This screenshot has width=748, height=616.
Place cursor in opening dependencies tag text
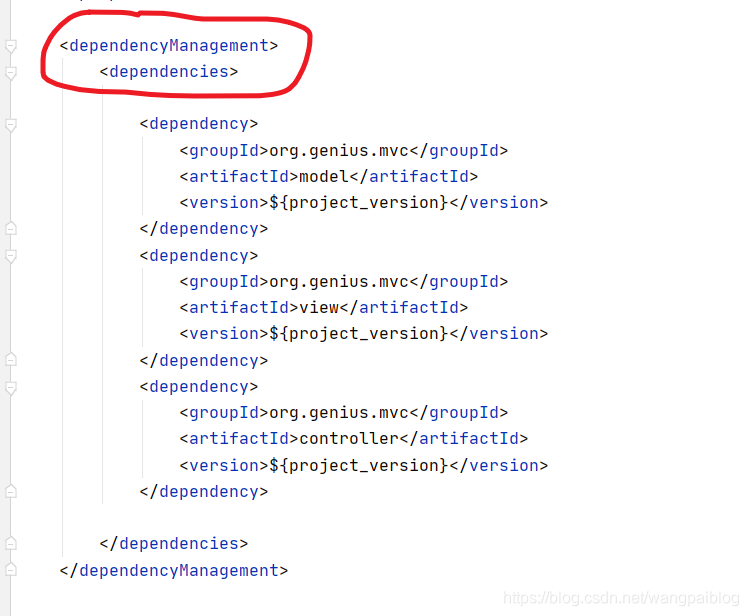169,72
